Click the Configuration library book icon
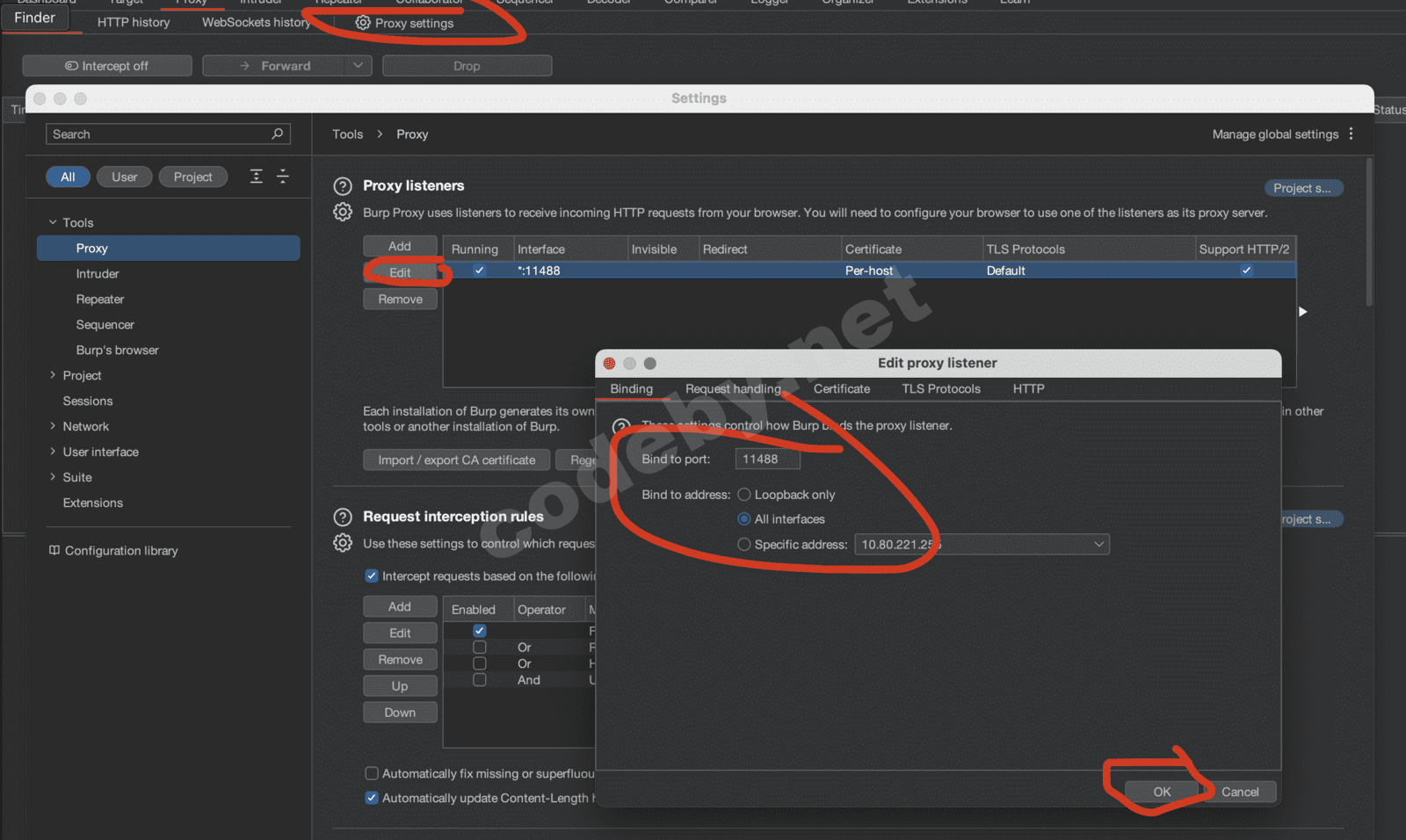Image resolution: width=1406 pixels, height=840 pixels. pyautogui.click(x=54, y=550)
